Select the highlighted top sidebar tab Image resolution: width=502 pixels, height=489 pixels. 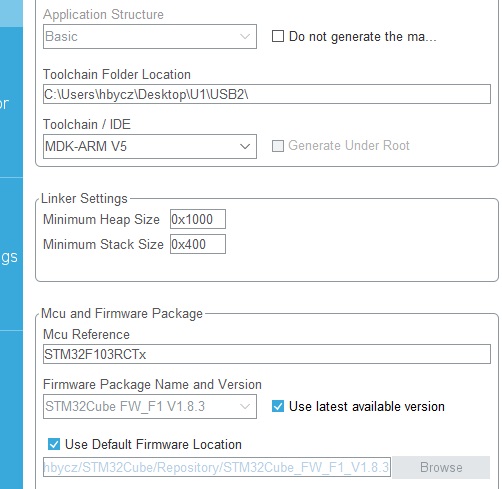point(11,13)
